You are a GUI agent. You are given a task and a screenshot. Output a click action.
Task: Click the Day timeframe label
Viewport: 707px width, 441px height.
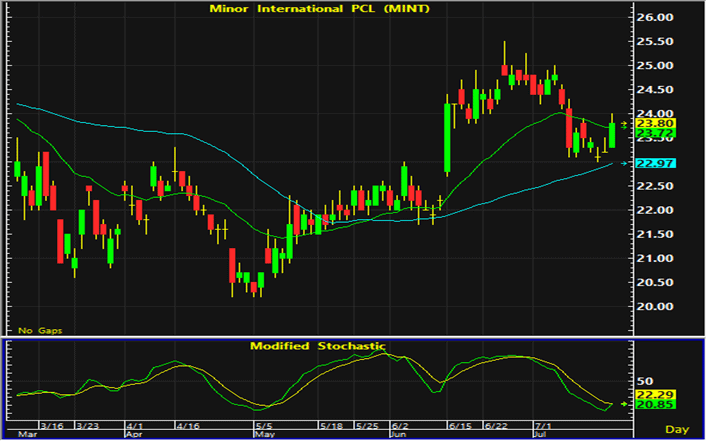677,430
